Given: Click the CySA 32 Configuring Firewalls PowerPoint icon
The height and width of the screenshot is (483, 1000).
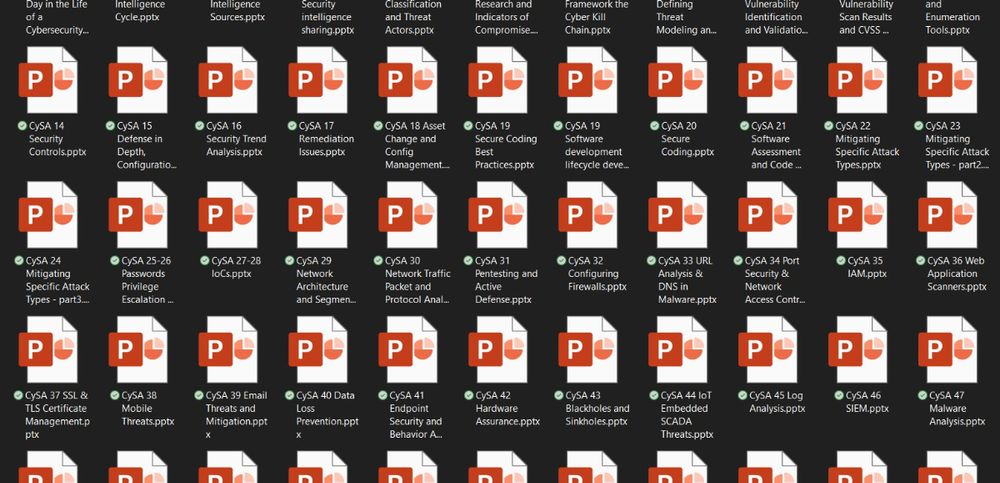Looking at the screenshot, I should 587,215.
